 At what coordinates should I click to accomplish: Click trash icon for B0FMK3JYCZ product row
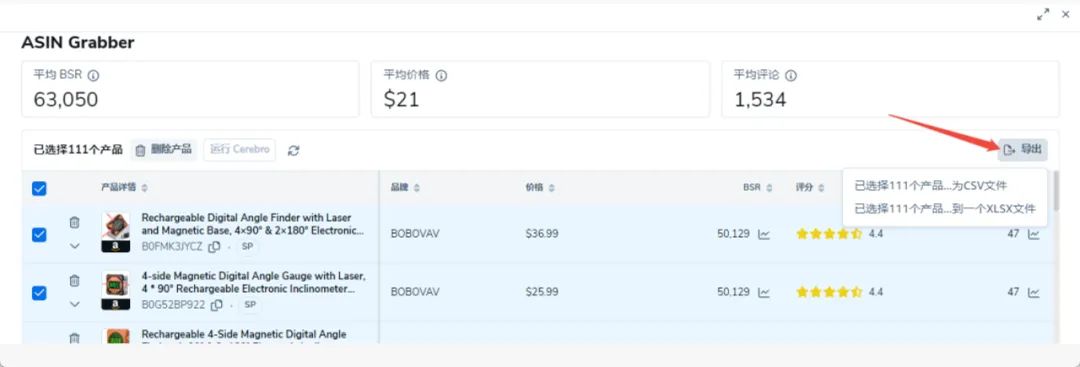pos(75,222)
